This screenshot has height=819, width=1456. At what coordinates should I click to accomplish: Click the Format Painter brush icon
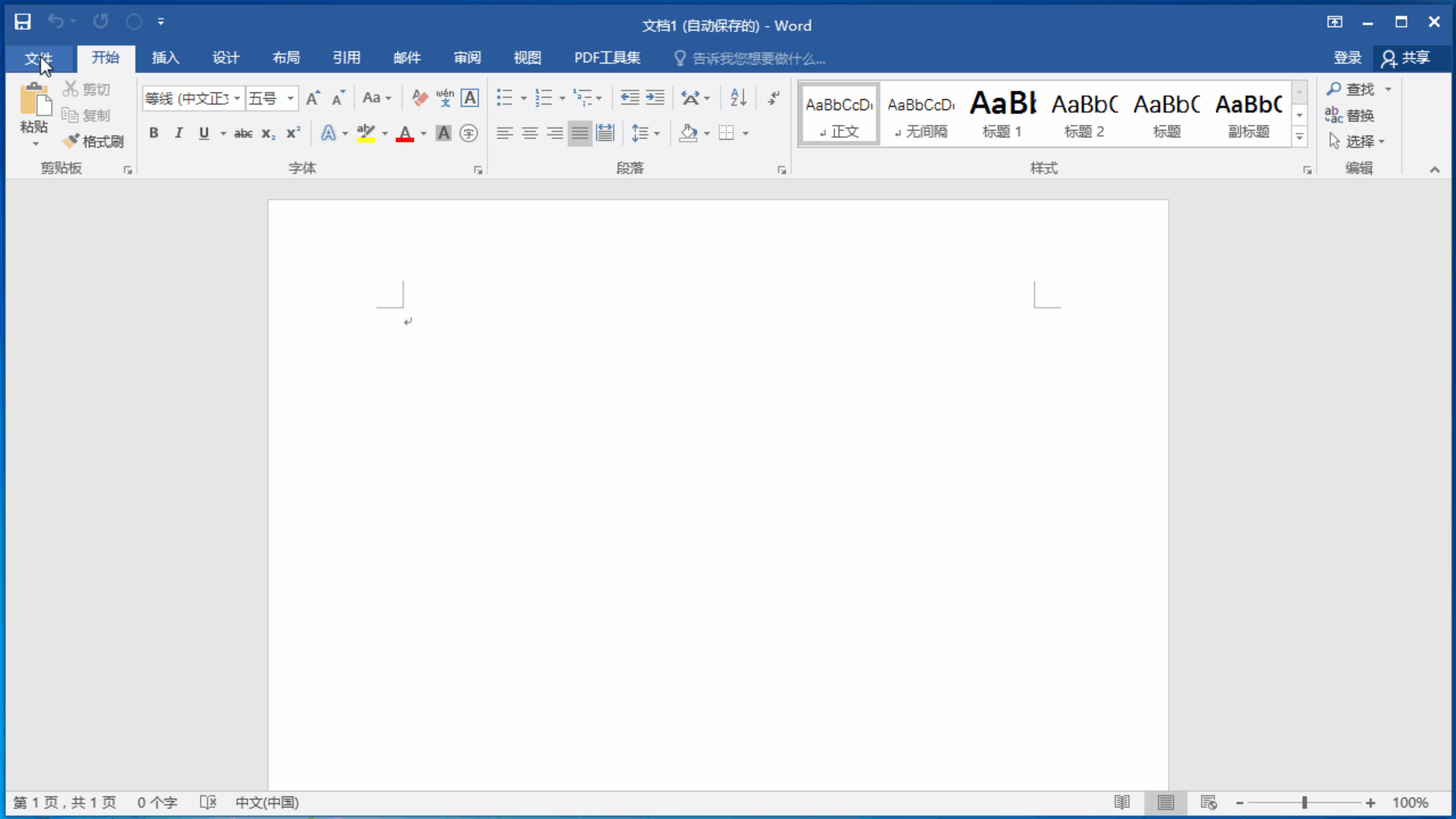(x=71, y=141)
